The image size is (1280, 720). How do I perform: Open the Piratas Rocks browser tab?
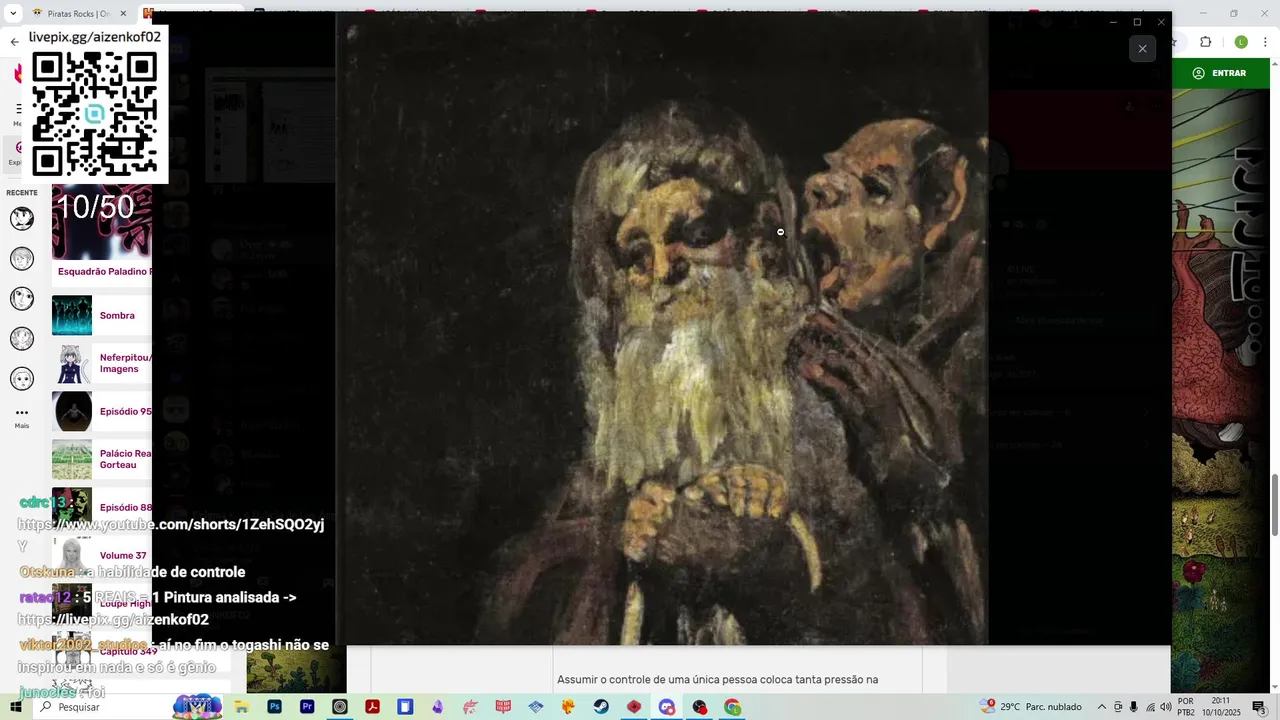point(78,14)
